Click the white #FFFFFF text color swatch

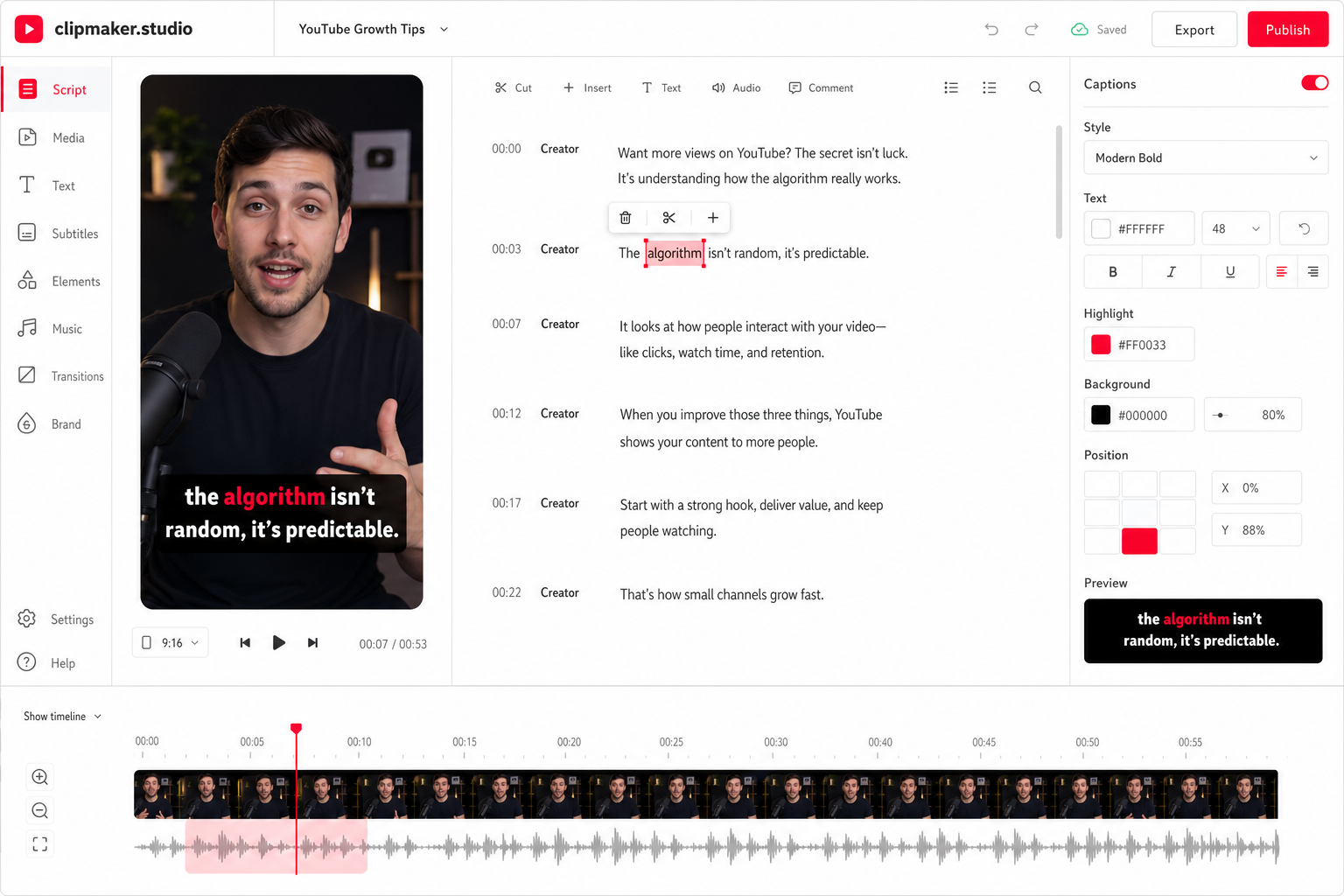[1102, 228]
